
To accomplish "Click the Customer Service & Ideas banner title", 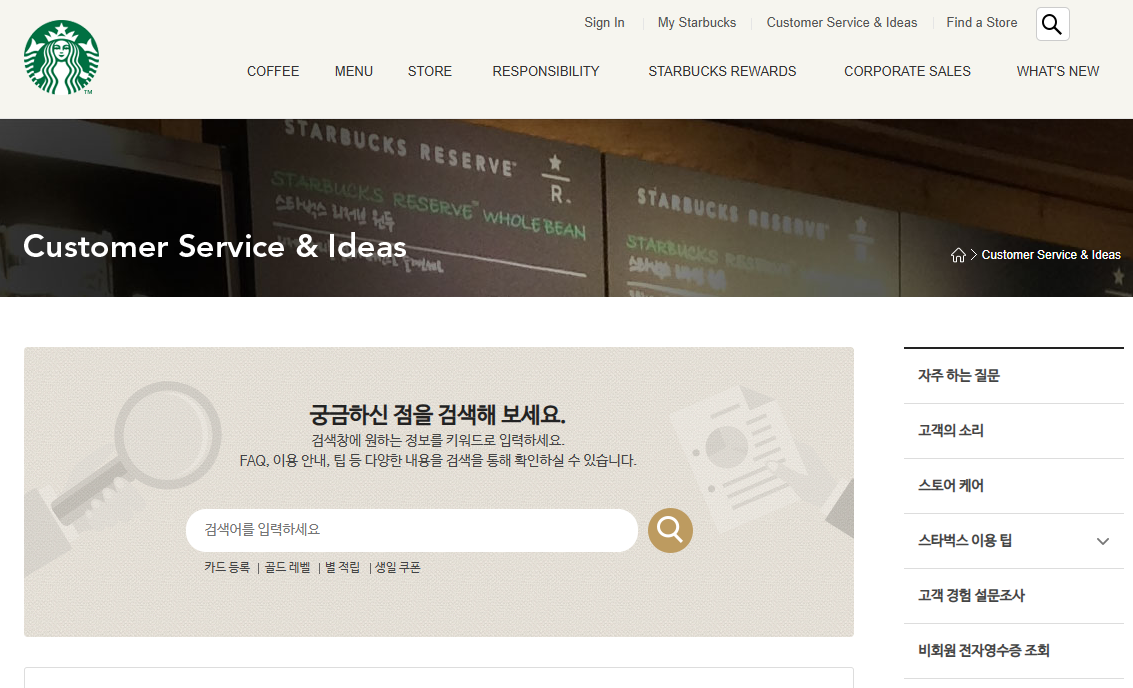I will coord(215,246).
